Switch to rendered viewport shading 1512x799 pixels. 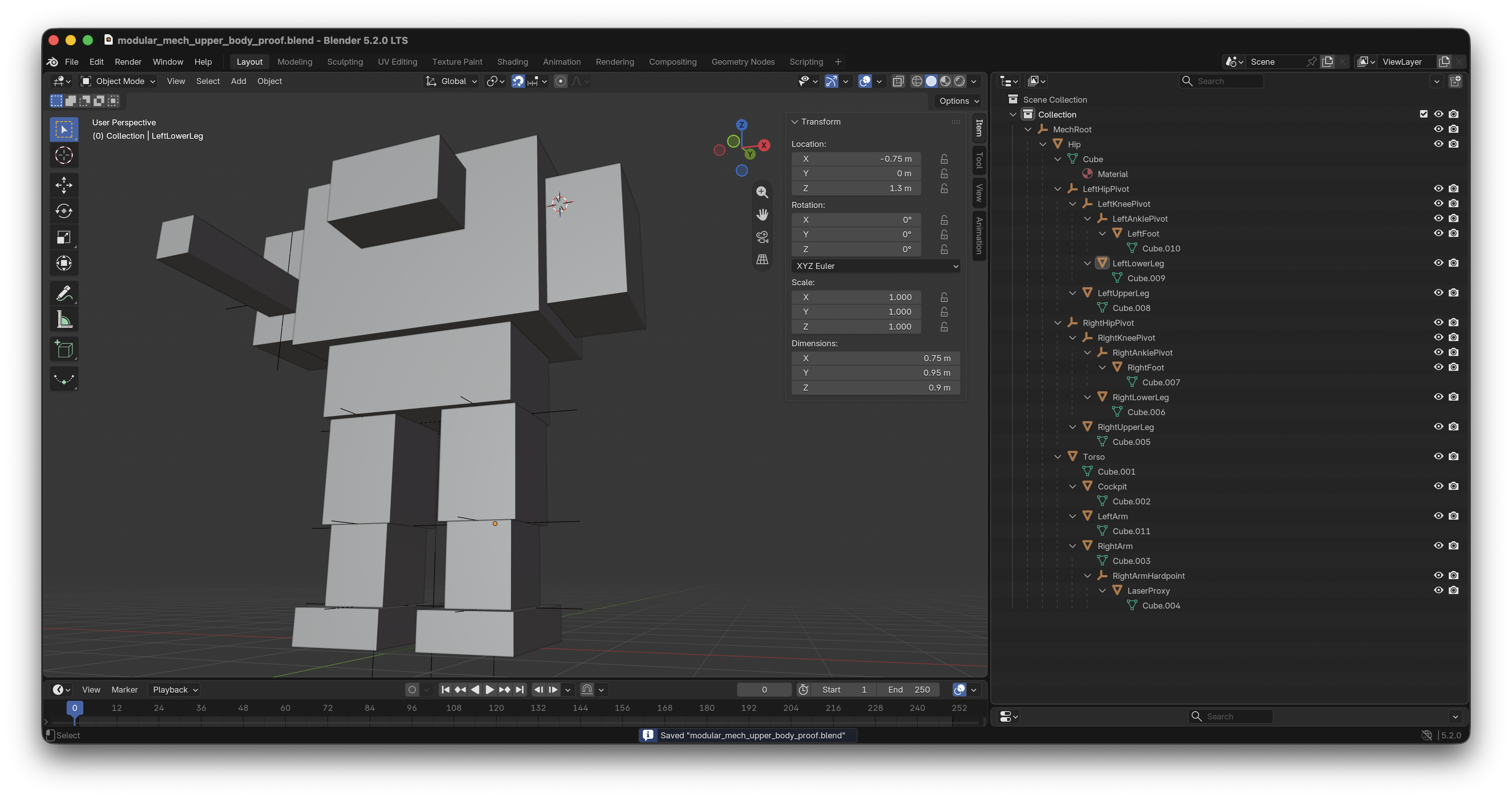[960, 81]
